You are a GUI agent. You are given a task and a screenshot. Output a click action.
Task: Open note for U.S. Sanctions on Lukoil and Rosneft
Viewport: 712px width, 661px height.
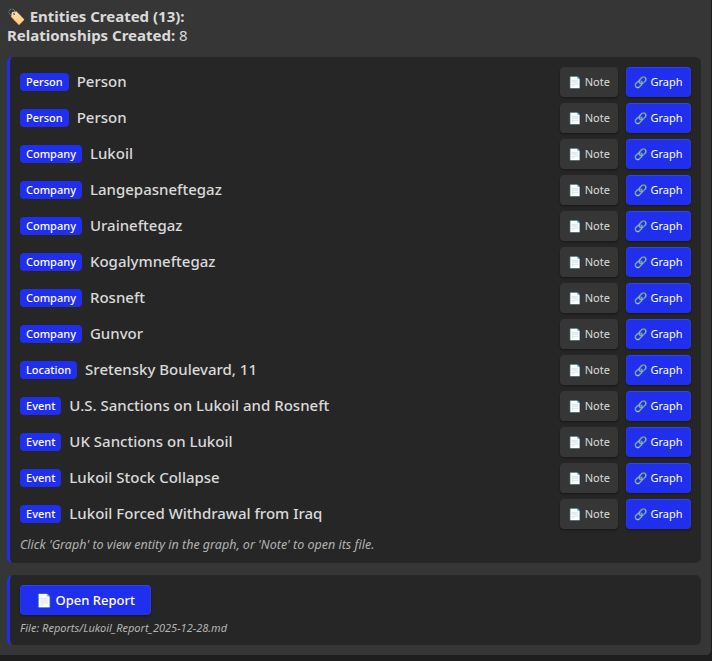click(x=588, y=406)
